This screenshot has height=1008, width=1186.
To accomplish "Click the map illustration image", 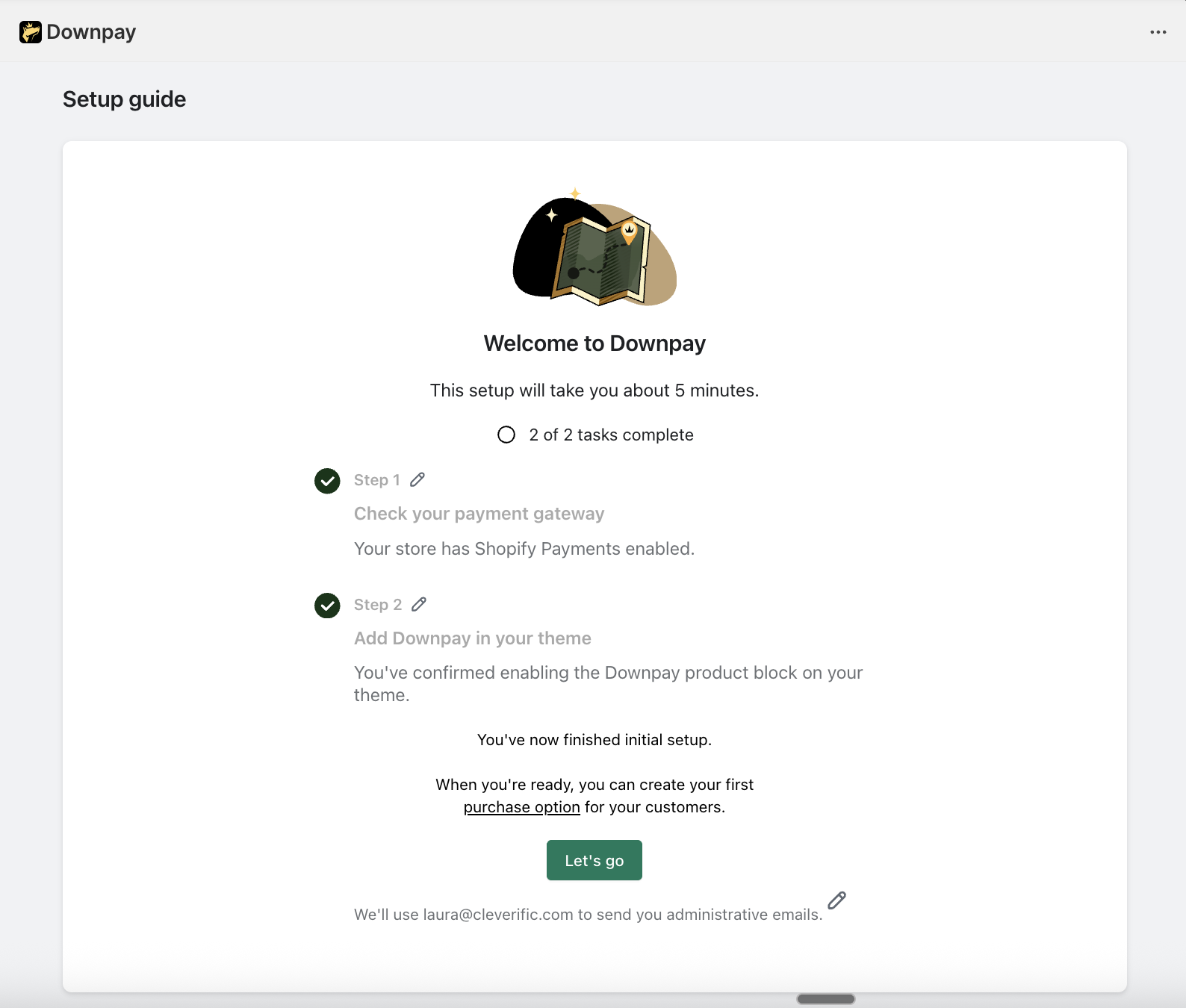I will (x=594, y=248).
